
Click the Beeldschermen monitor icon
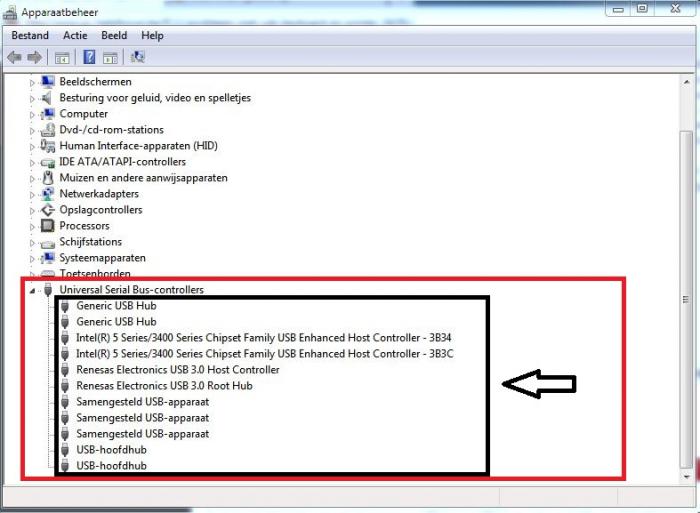pyautogui.click(x=47, y=82)
